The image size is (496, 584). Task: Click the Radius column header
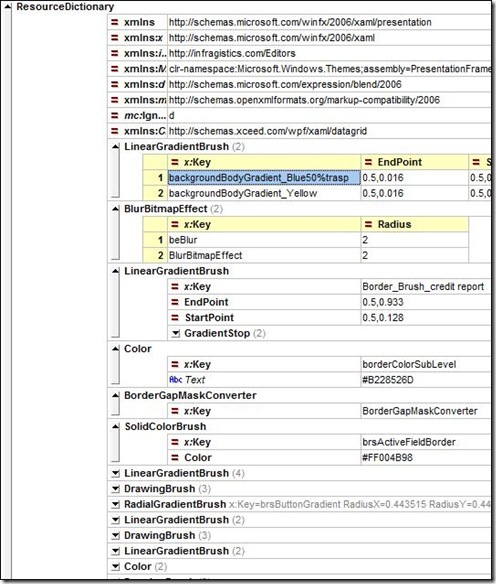point(414,225)
